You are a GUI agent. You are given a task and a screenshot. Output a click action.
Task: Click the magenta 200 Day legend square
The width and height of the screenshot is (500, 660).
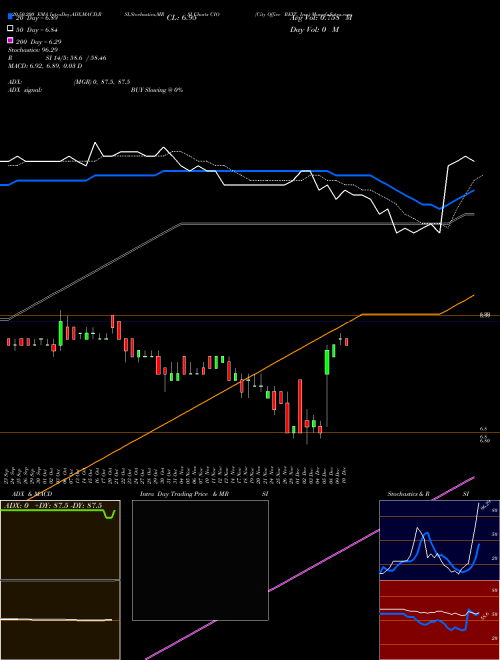tap(10, 40)
